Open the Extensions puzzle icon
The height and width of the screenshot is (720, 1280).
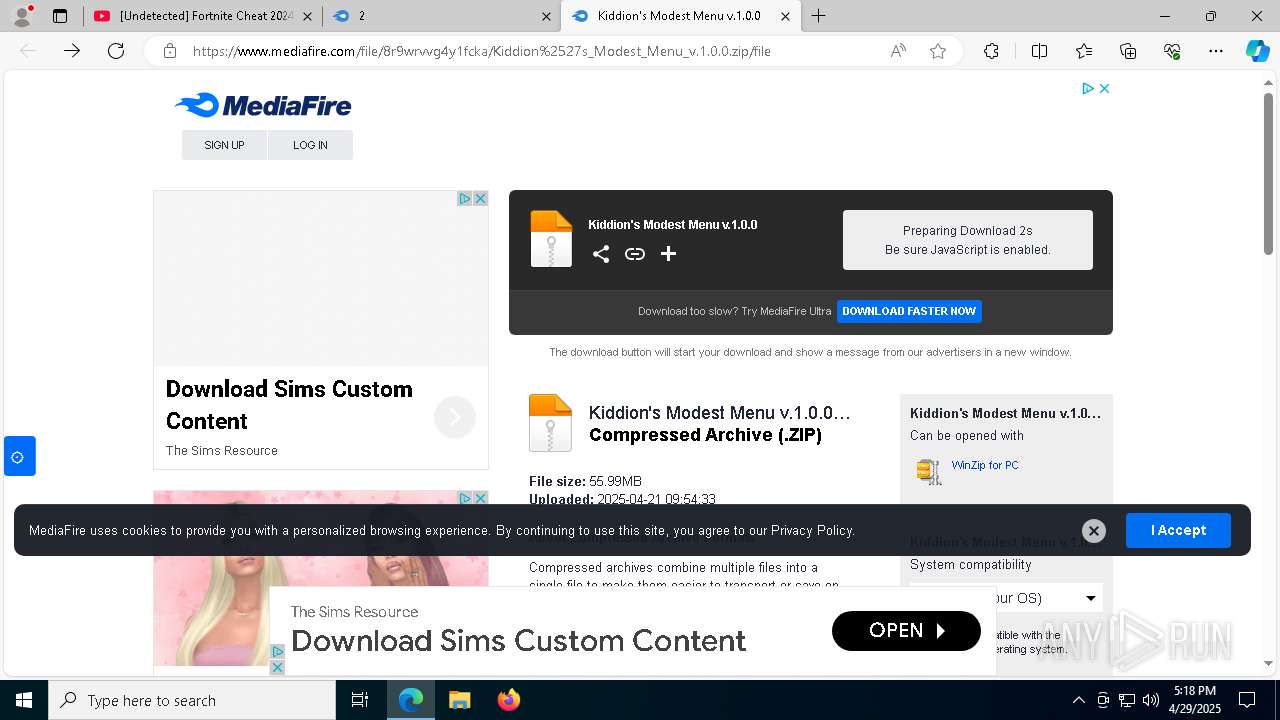991,51
